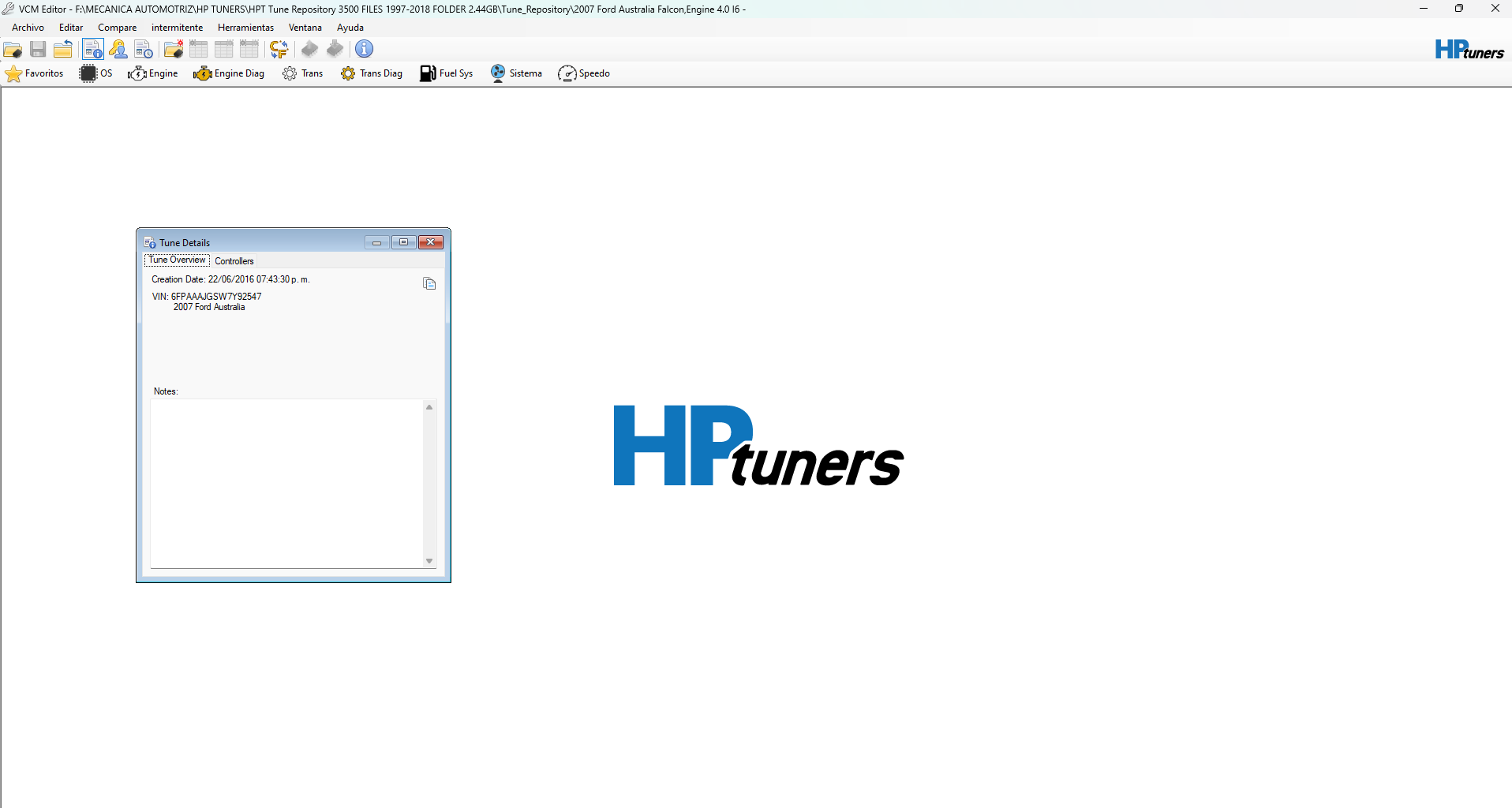Click the blue information icon in toolbar
This screenshot has height=808, width=1512.
tap(364, 50)
